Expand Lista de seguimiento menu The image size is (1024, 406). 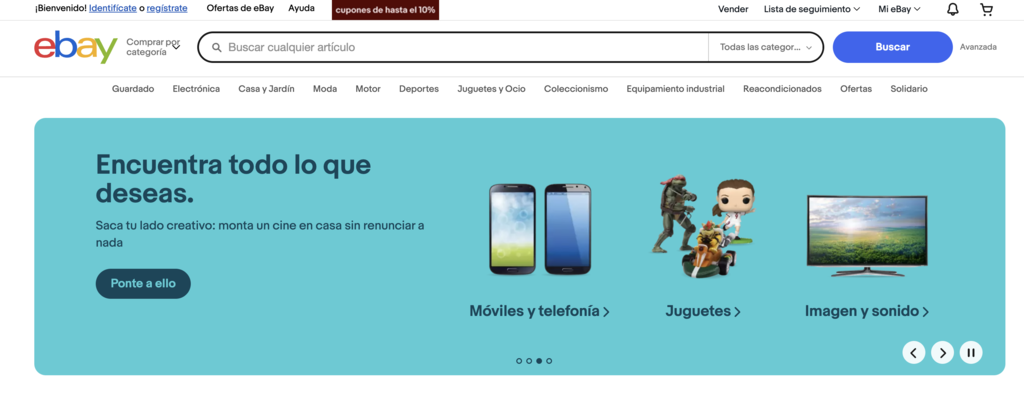coord(812,9)
